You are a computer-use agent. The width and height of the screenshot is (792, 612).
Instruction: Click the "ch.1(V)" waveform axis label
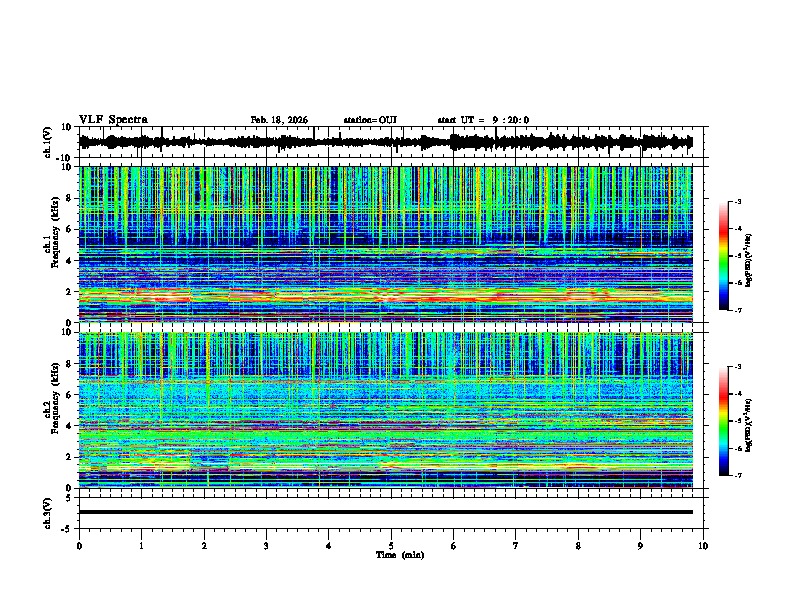(48, 141)
